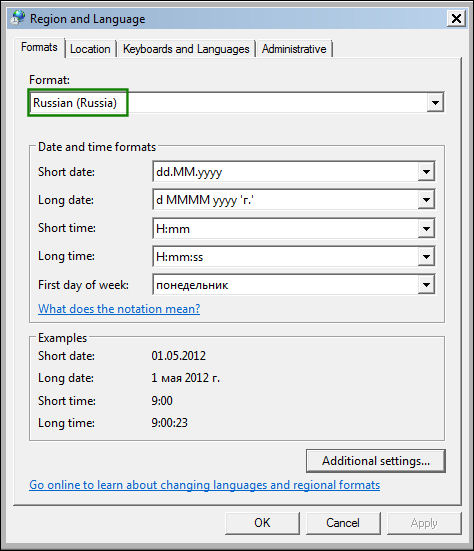474x551 pixels.
Task: Click the Cancel button
Action: pyautogui.click(x=343, y=523)
